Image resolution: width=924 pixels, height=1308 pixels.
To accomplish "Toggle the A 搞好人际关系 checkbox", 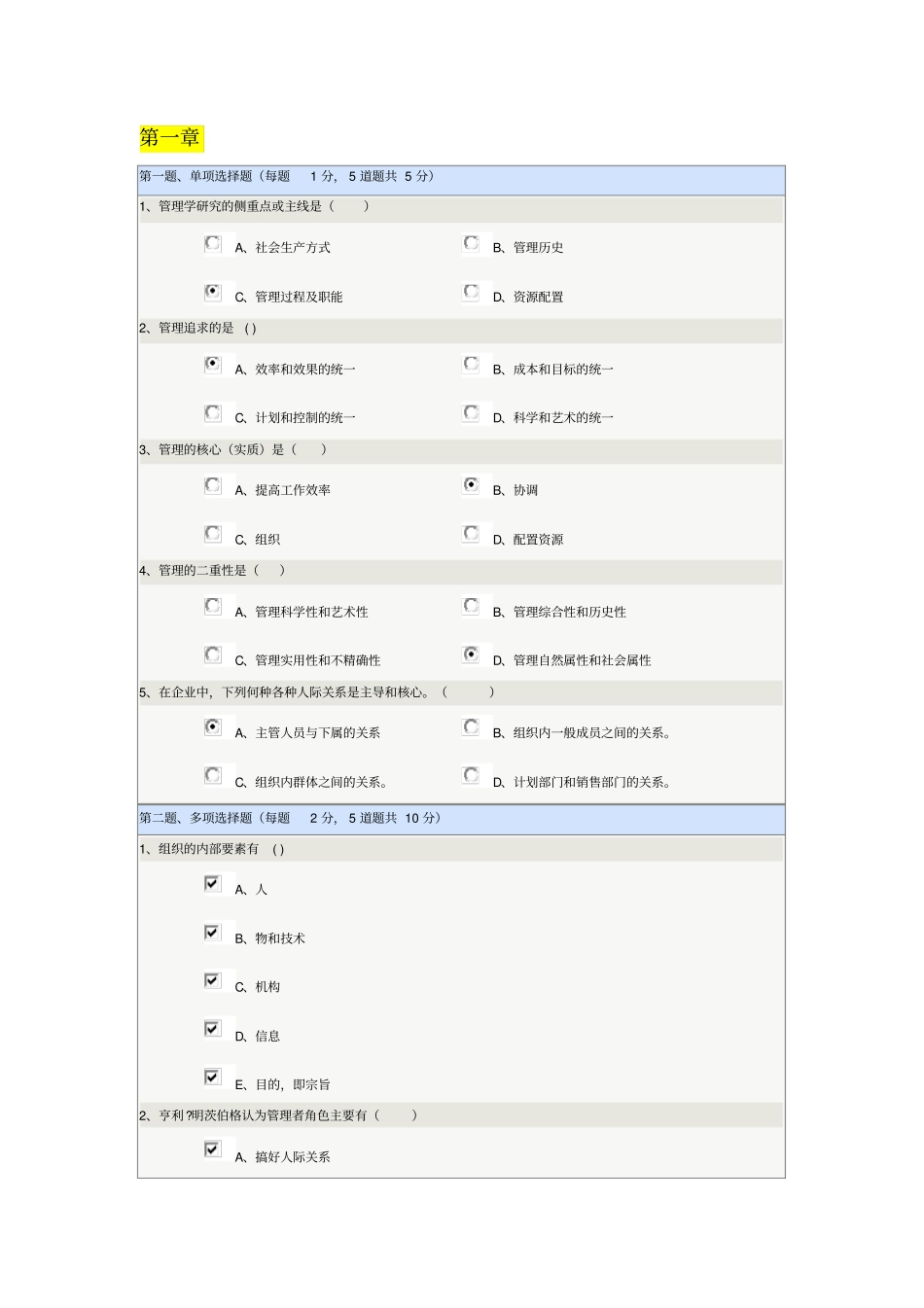I will pos(213,1149).
